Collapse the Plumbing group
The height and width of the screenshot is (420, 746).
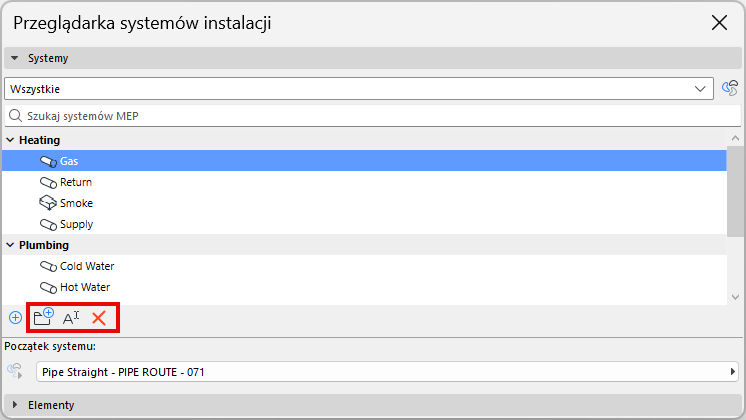point(9,245)
